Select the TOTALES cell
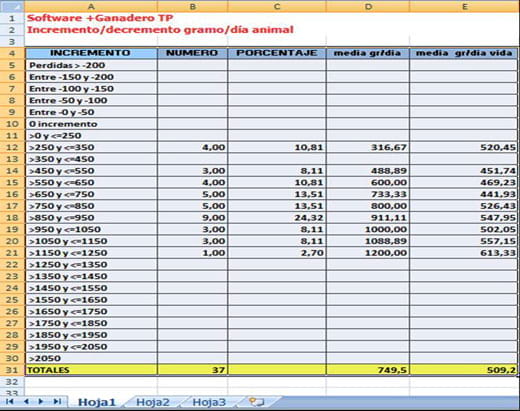 [x=91, y=370]
